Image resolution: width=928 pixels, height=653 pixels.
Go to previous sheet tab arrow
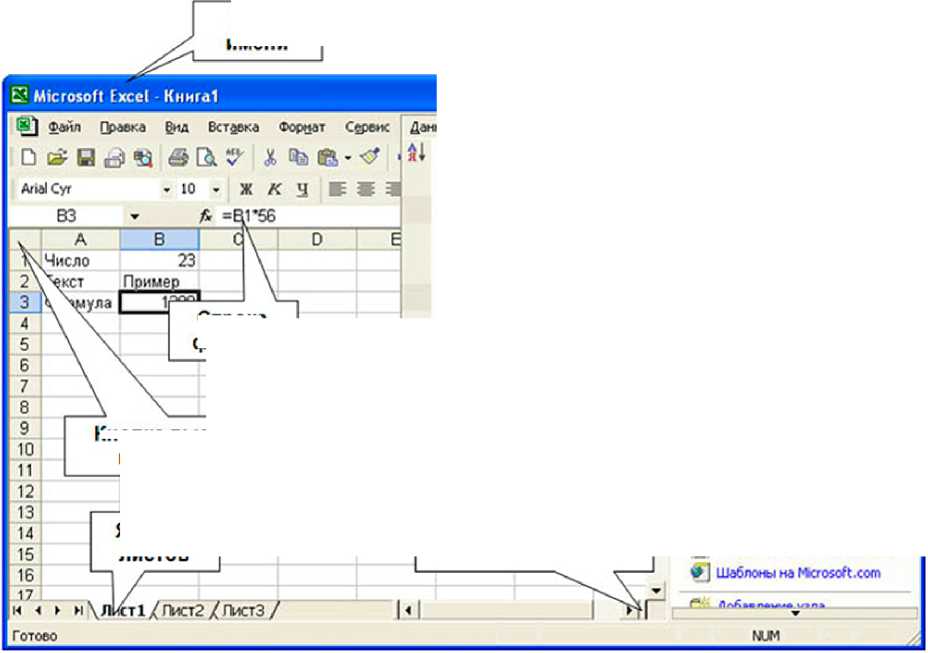click(x=38, y=610)
